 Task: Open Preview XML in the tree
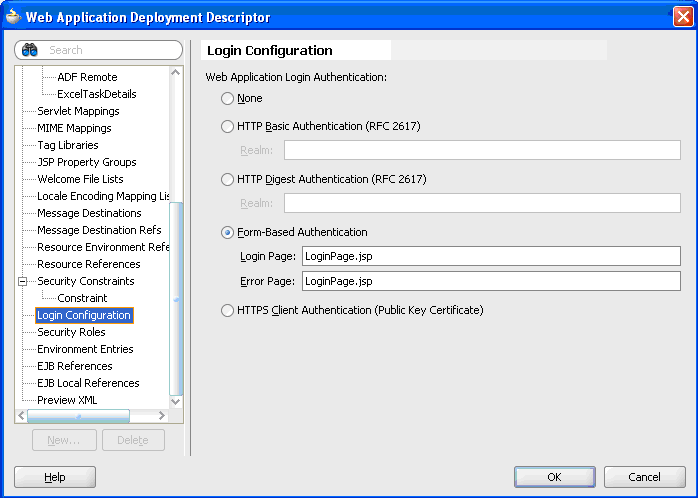pyautogui.click(x=67, y=400)
